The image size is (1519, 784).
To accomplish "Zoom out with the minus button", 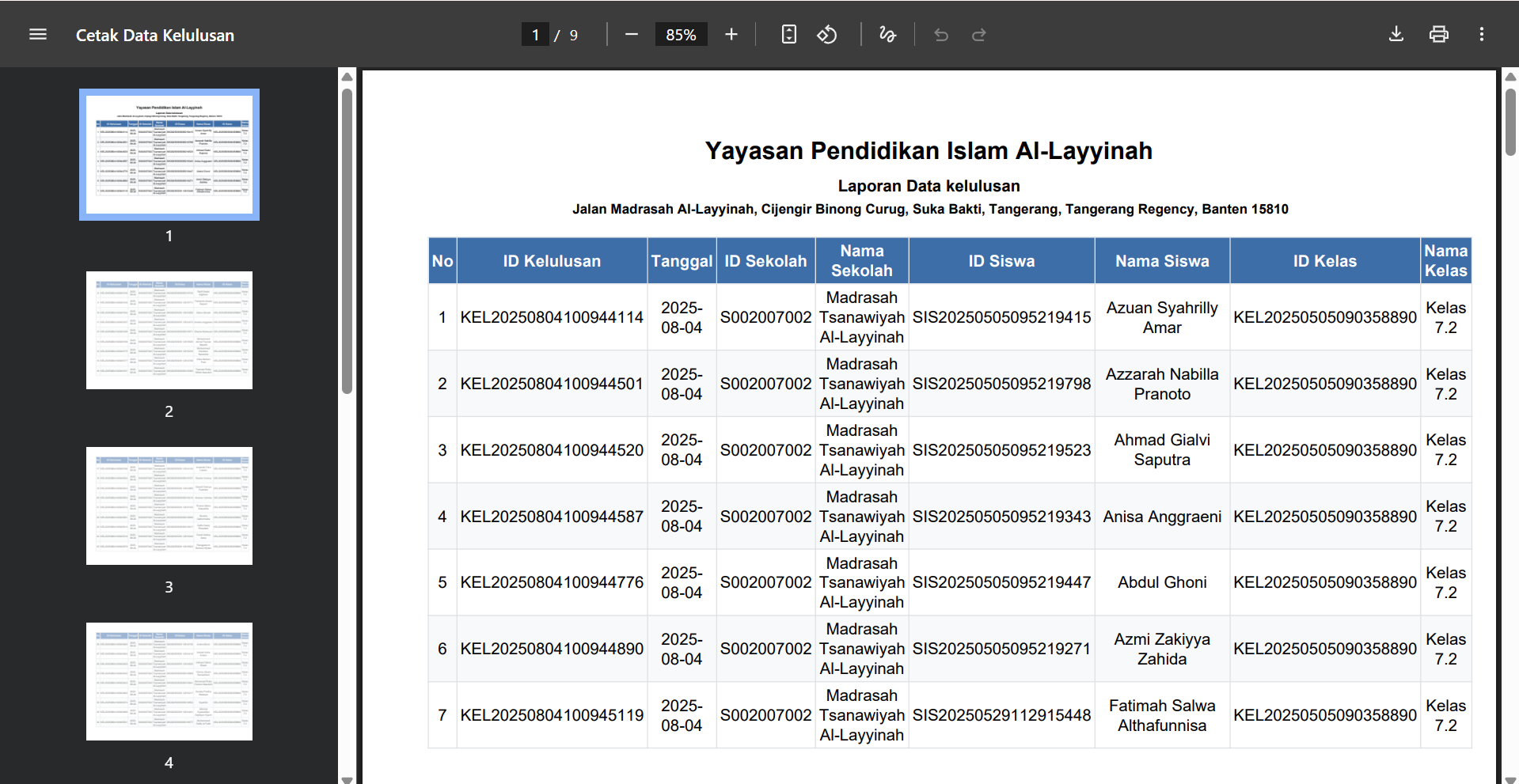I will click(631, 35).
